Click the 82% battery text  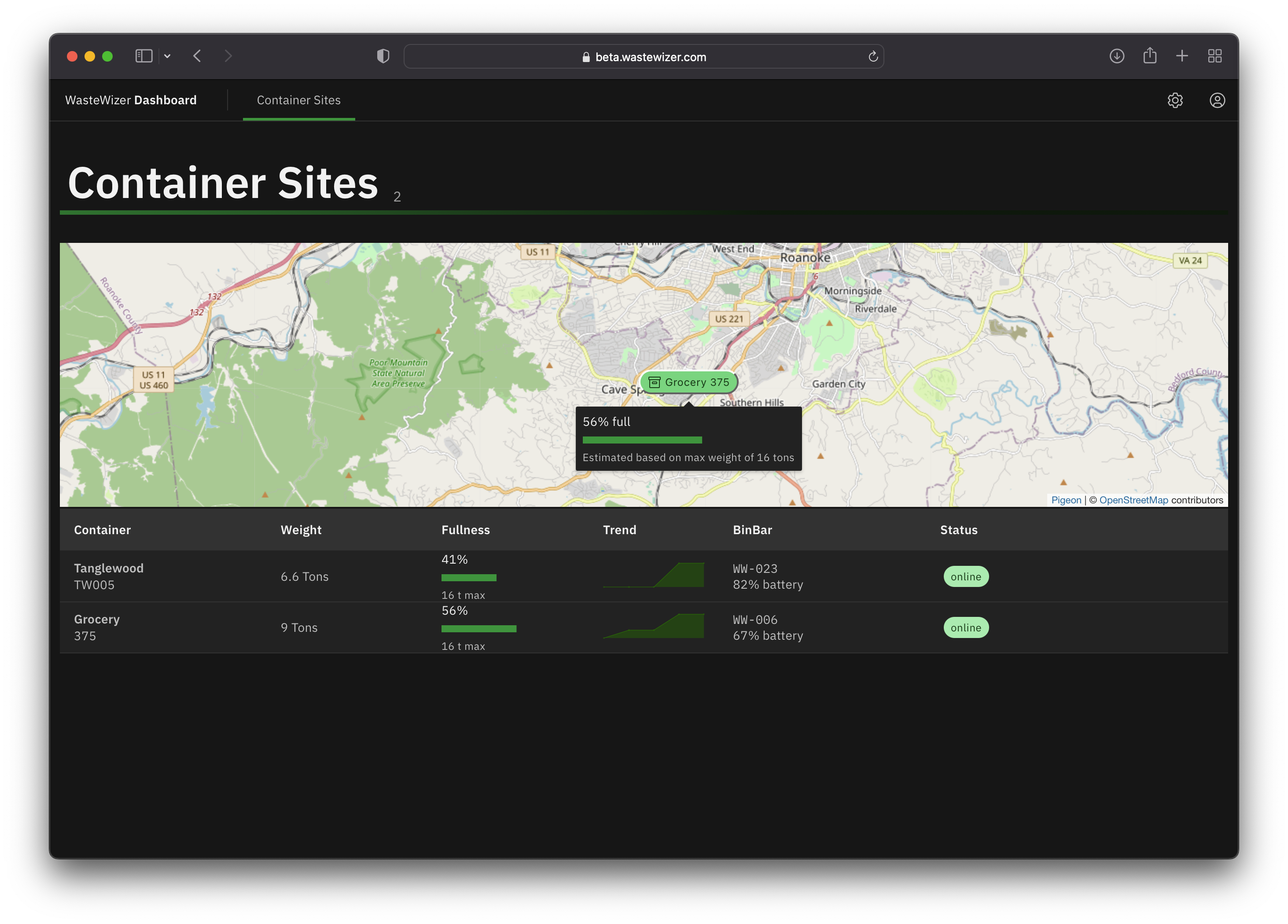point(768,585)
